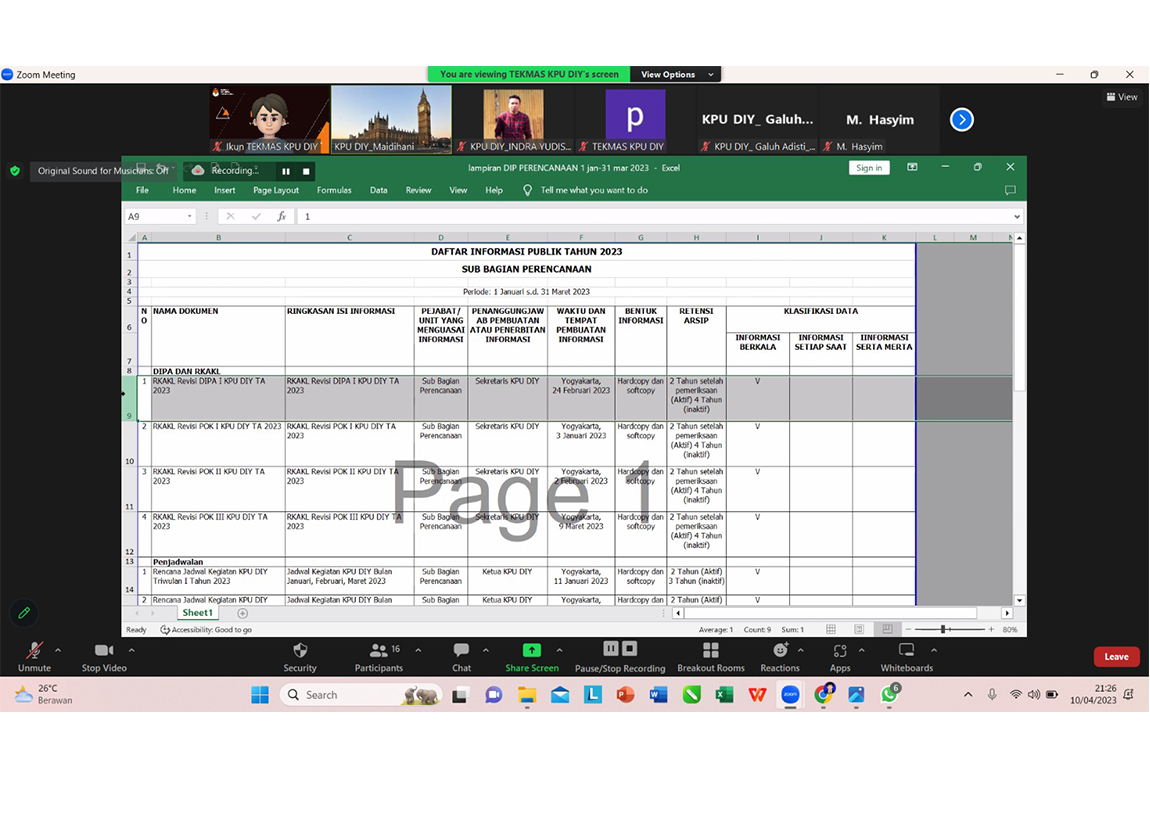Open the Participants panel
The image size is (1150, 817).
pyautogui.click(x=379, y=651)
